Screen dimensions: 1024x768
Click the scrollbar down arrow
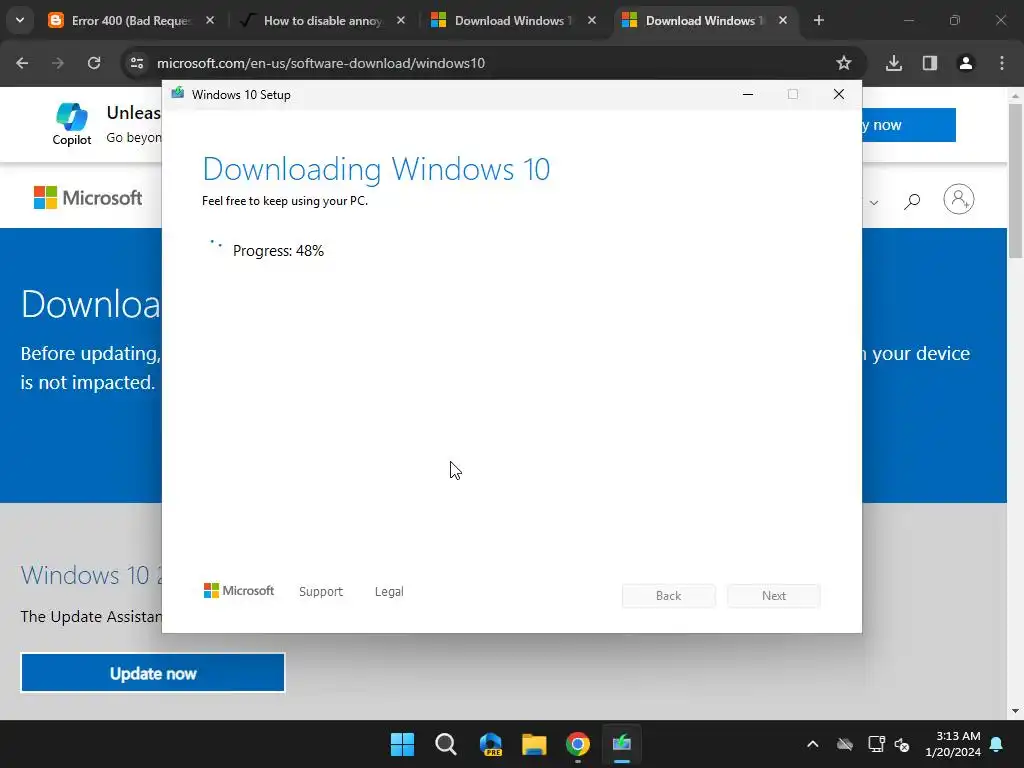(x=1016, y=711)
